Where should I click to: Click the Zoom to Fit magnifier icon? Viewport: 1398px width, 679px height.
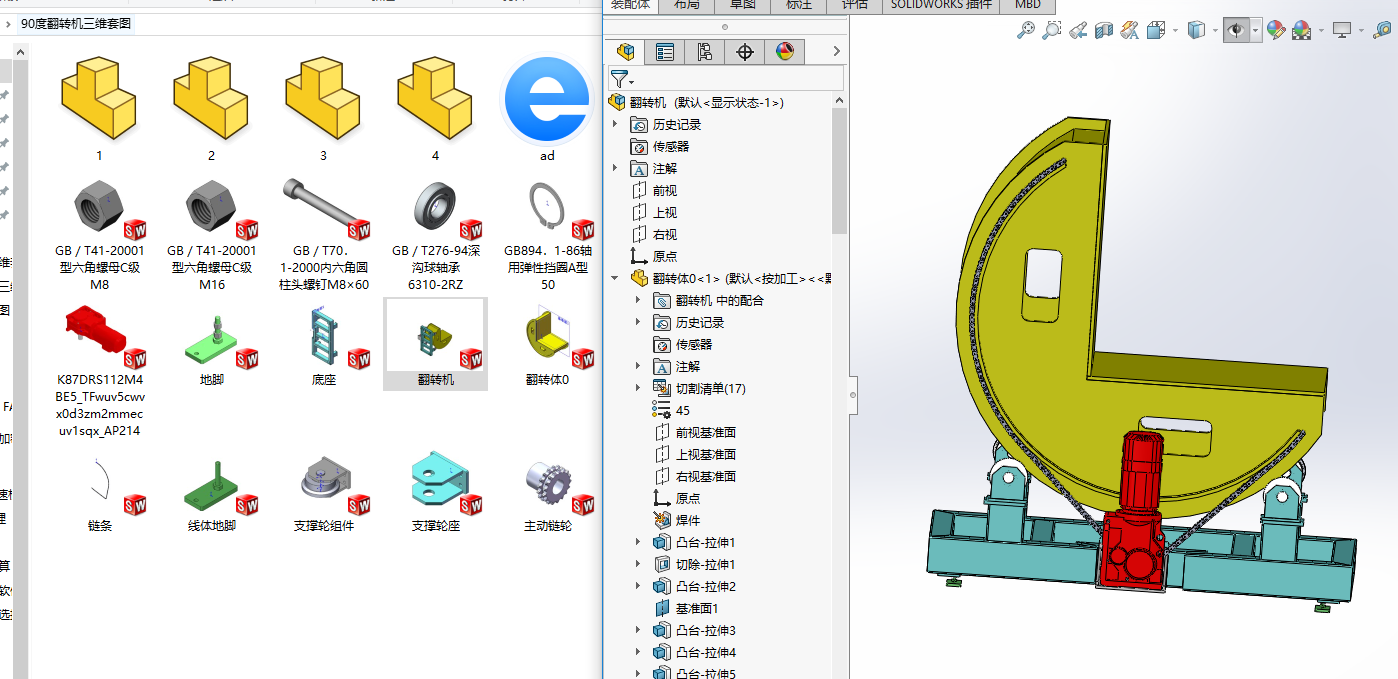coord(1025,31)
